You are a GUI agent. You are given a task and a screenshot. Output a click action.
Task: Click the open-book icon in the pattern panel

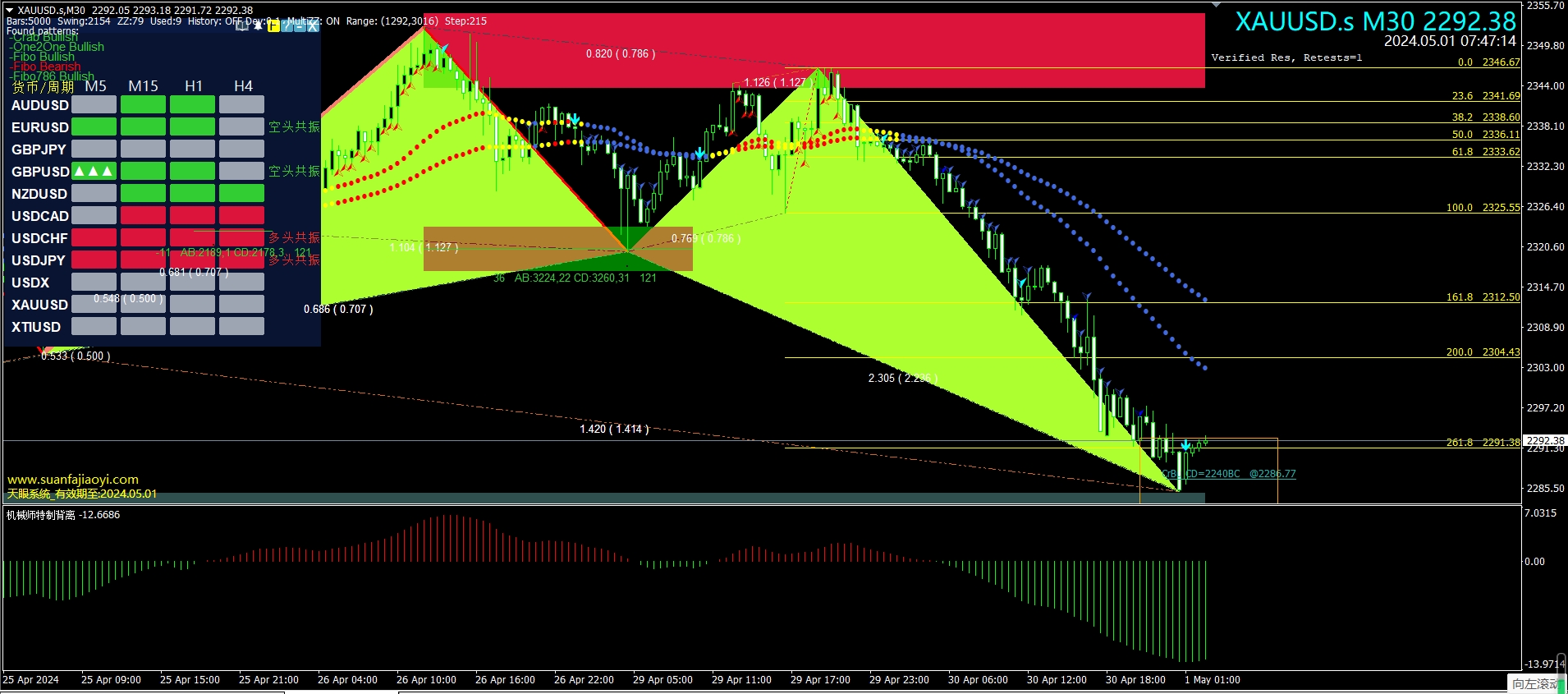click(x=242, y=25)
